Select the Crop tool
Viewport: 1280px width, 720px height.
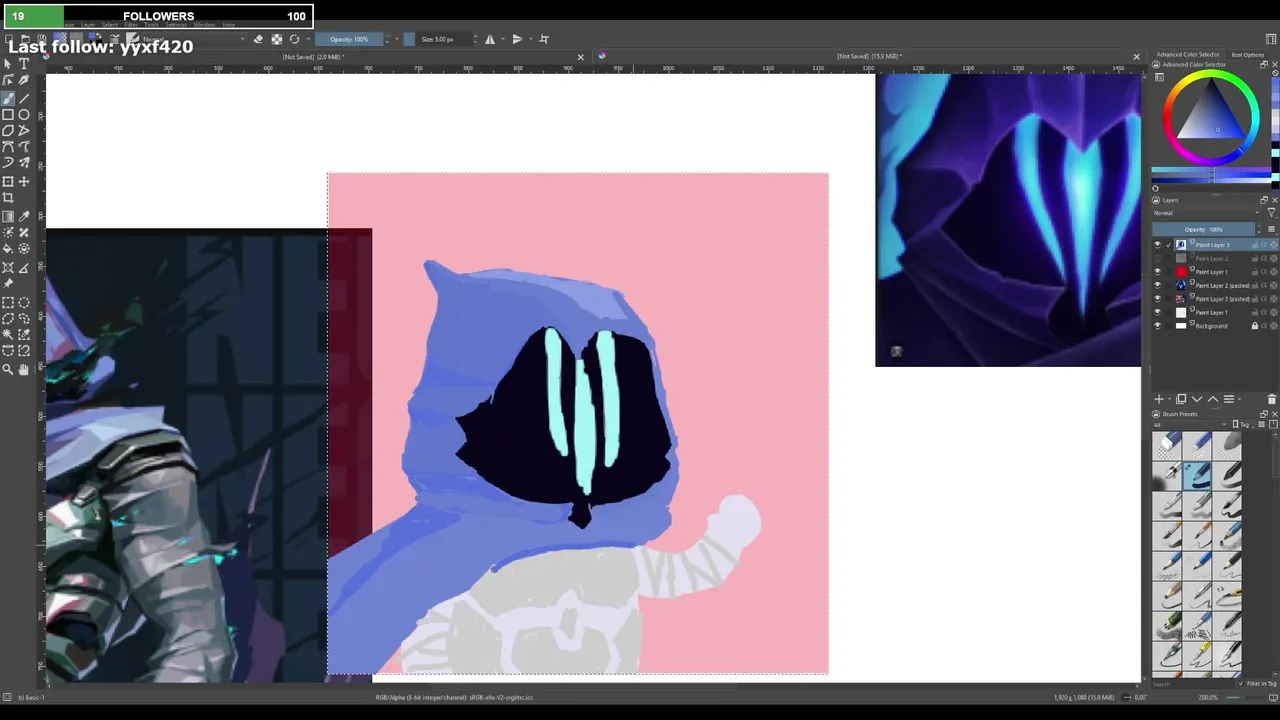pyautogui.click(x=8, y=198)
